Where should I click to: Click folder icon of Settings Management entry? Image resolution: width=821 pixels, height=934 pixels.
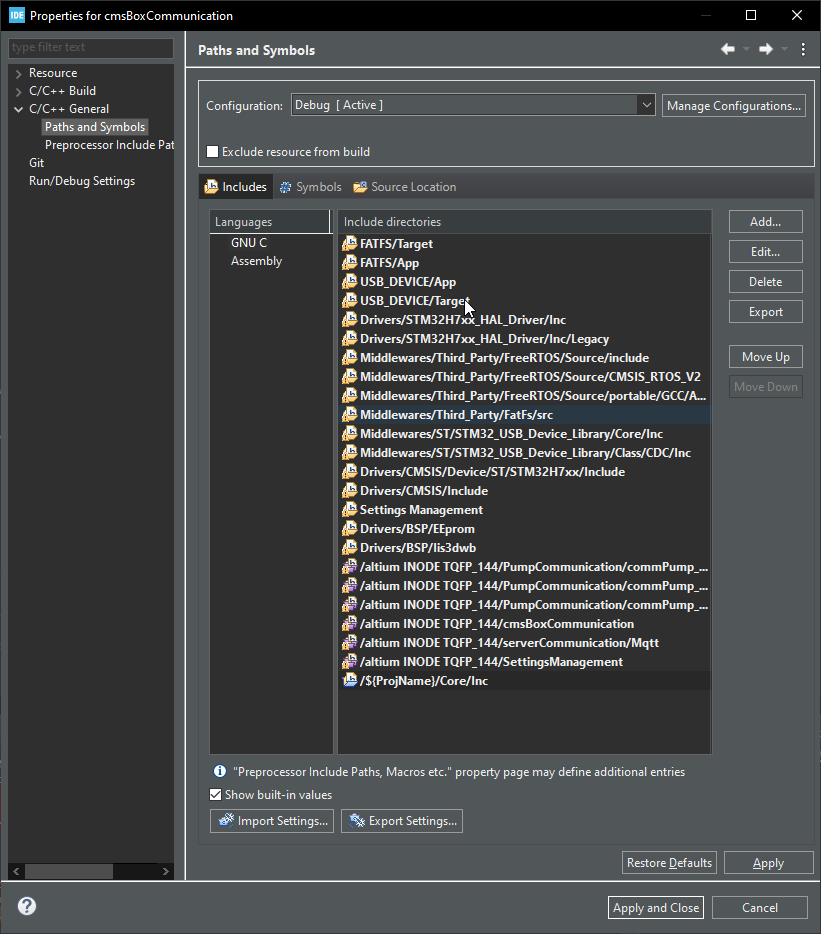tap(350, 509)
